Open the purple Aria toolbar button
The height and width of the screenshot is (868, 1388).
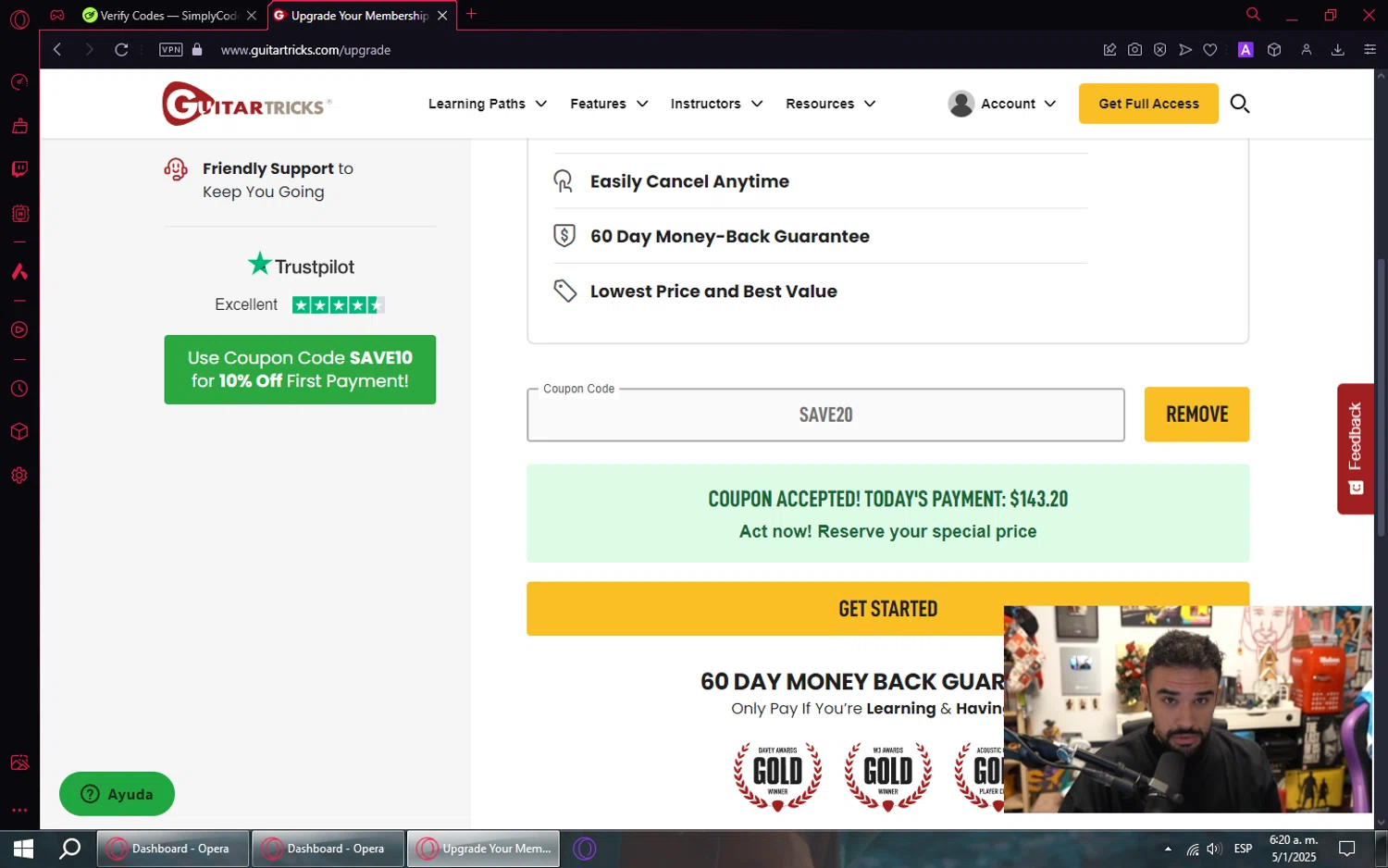1245,50
